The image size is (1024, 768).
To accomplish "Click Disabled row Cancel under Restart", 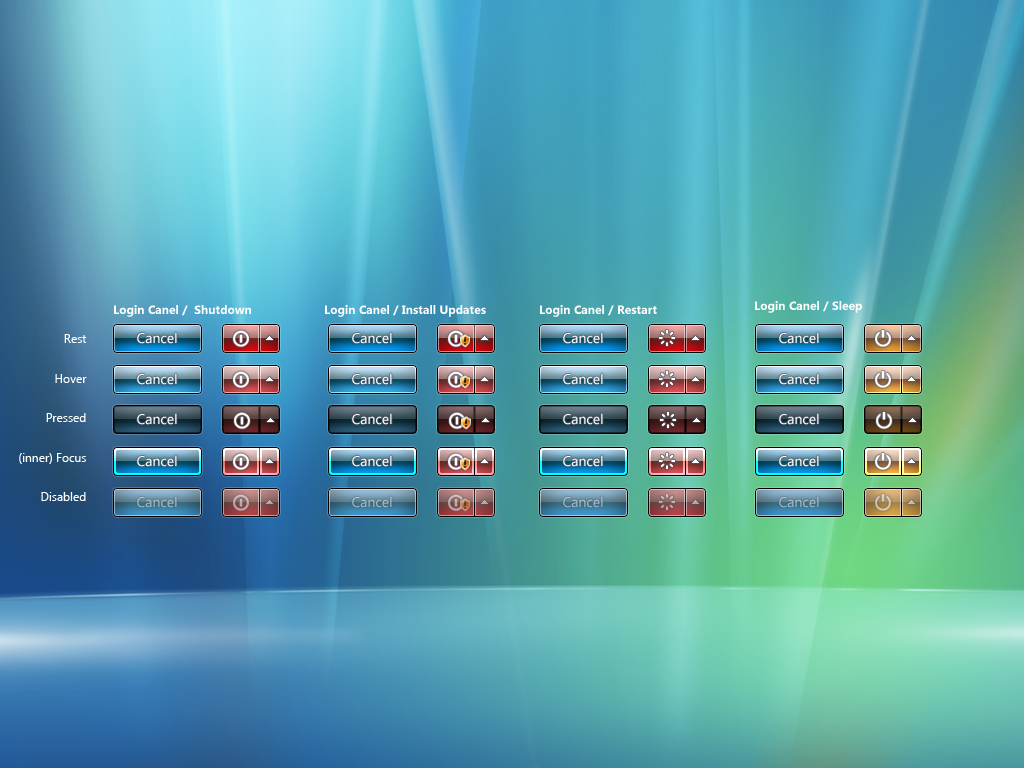I will tap(583, 503).
